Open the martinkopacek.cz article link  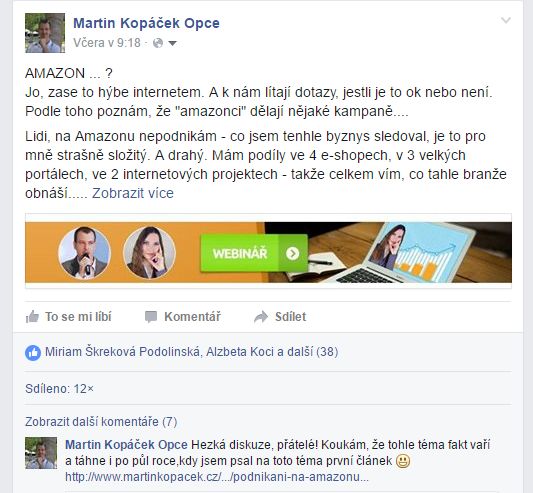coord(217,477)
